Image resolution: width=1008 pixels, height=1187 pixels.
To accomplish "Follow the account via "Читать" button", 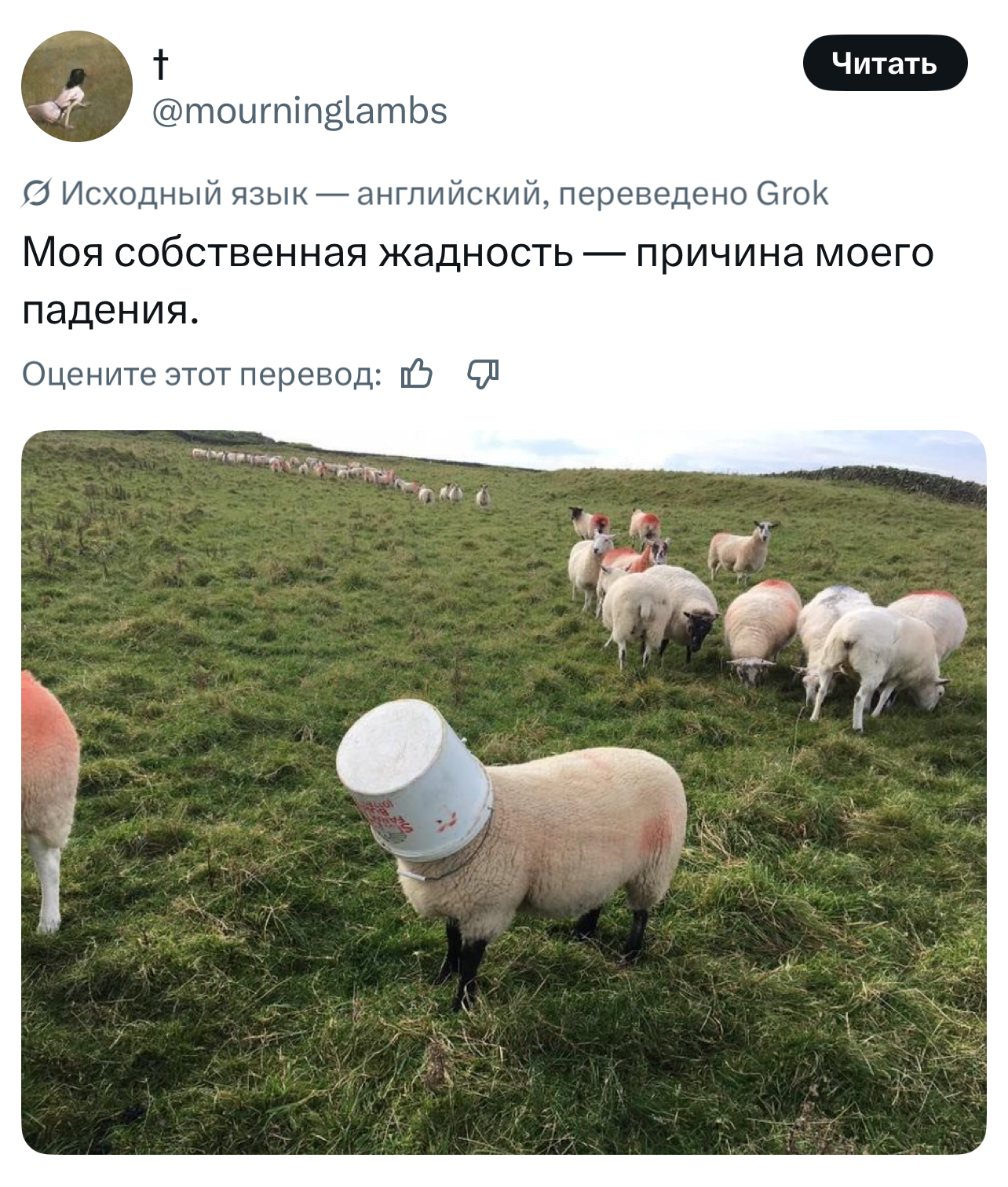I will (x=885, y=63).
